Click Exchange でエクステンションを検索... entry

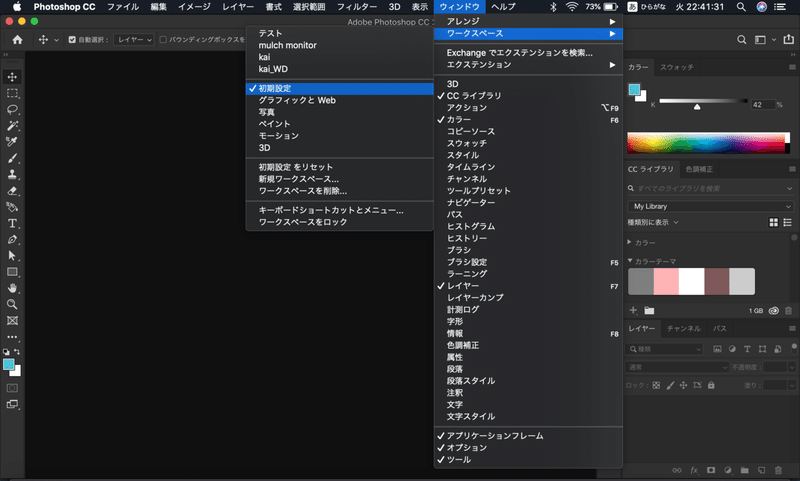coord(528,53)
